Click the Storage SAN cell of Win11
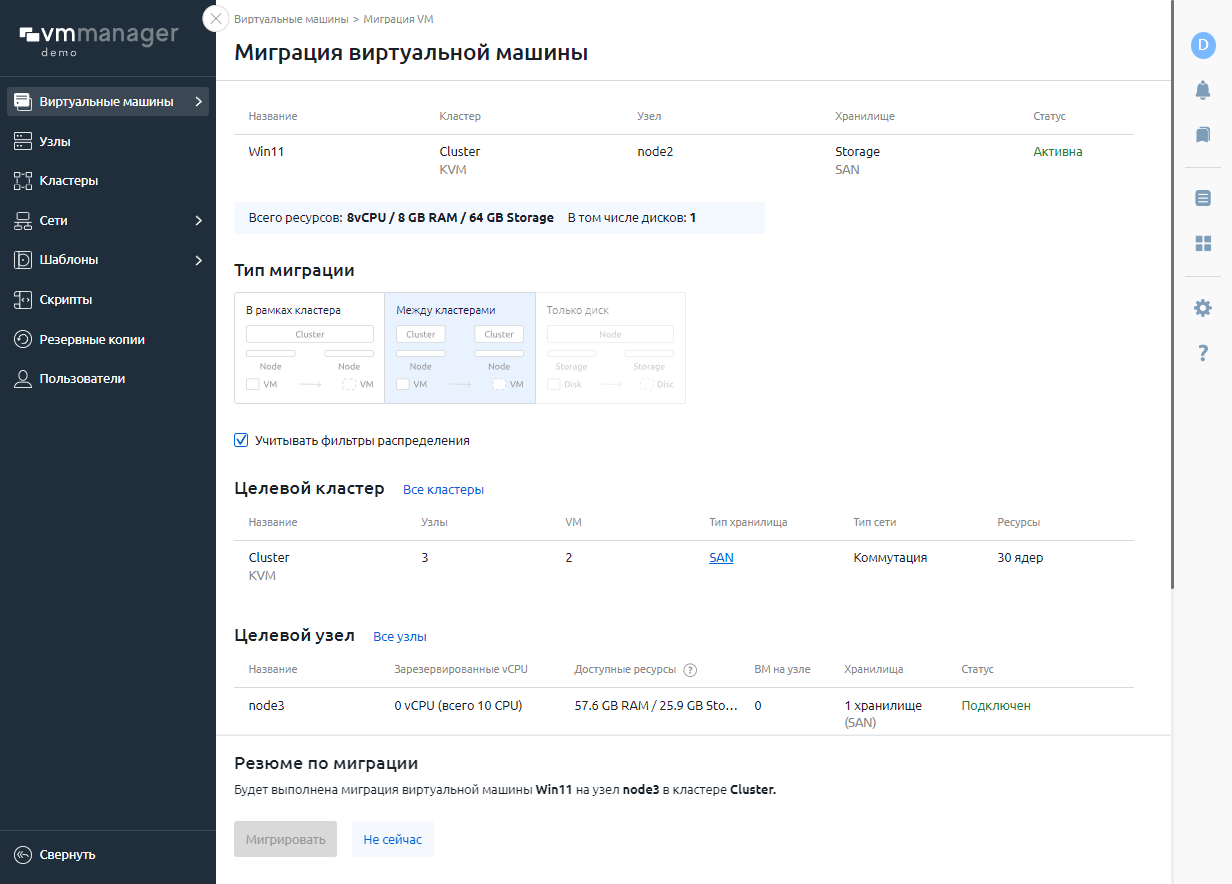This screenshot has height=884, width=1232. tap(857, 160)
